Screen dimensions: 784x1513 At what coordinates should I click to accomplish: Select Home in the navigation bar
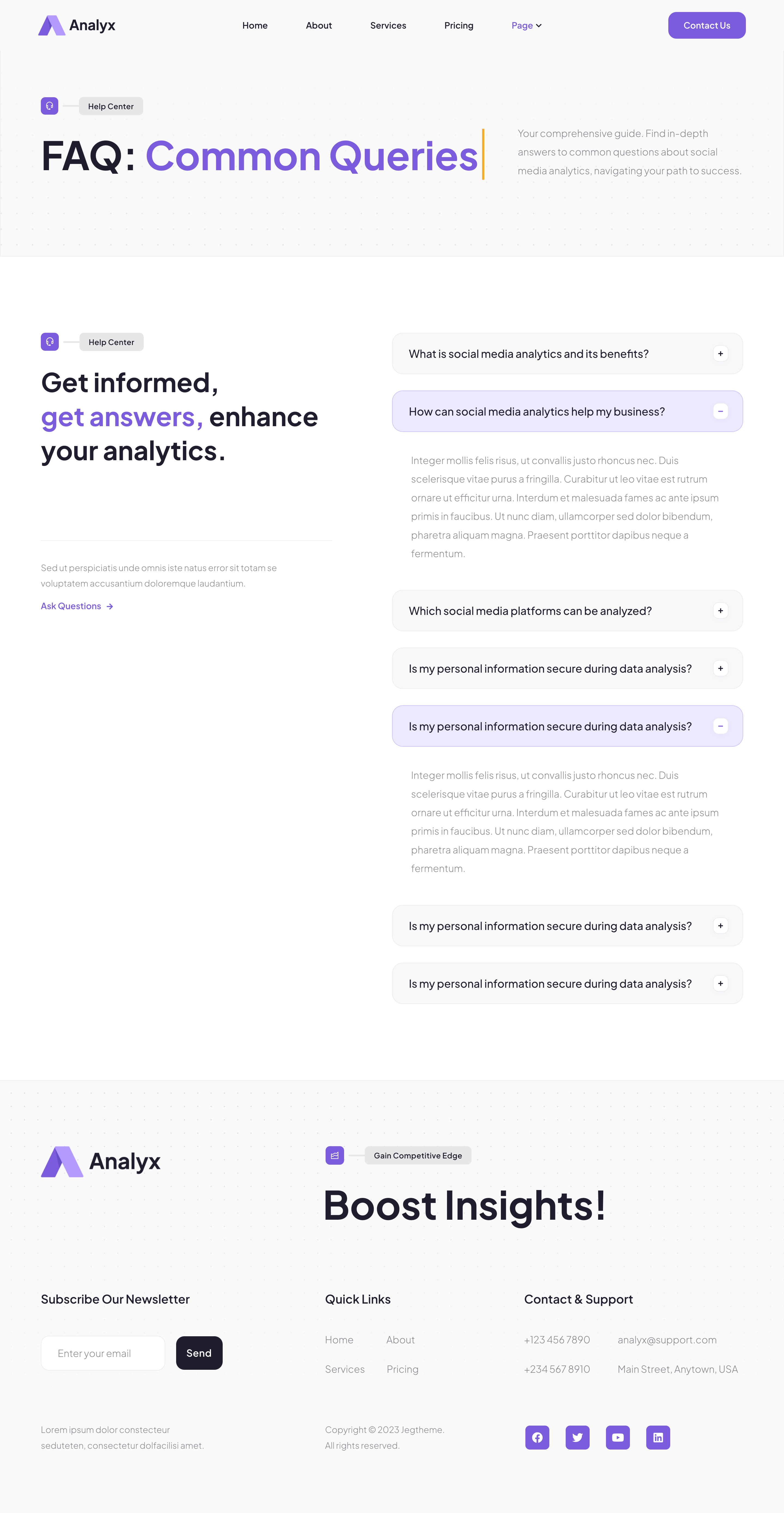click(x=255, y=25)
